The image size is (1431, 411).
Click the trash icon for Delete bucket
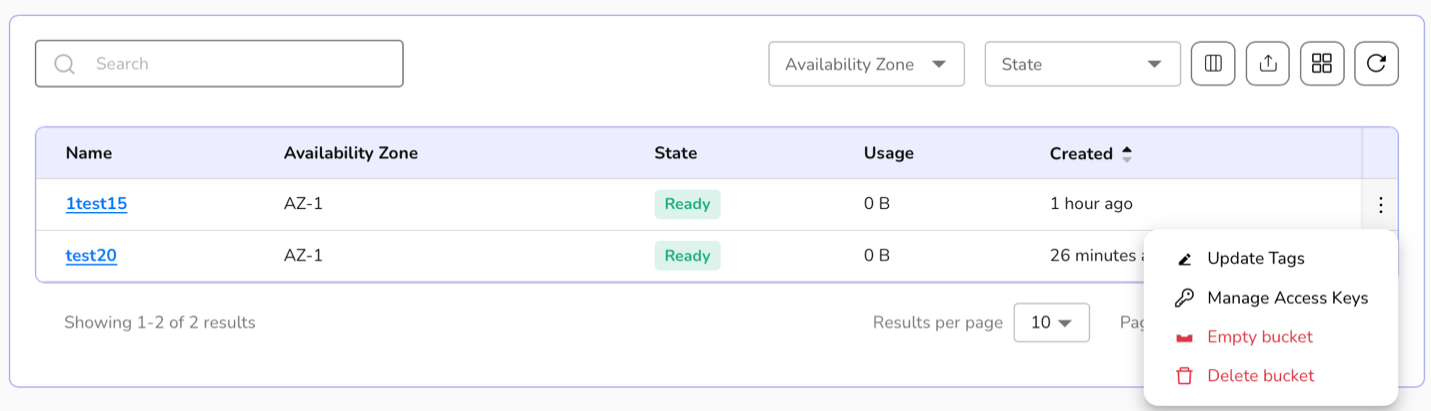pos(1184,376)
